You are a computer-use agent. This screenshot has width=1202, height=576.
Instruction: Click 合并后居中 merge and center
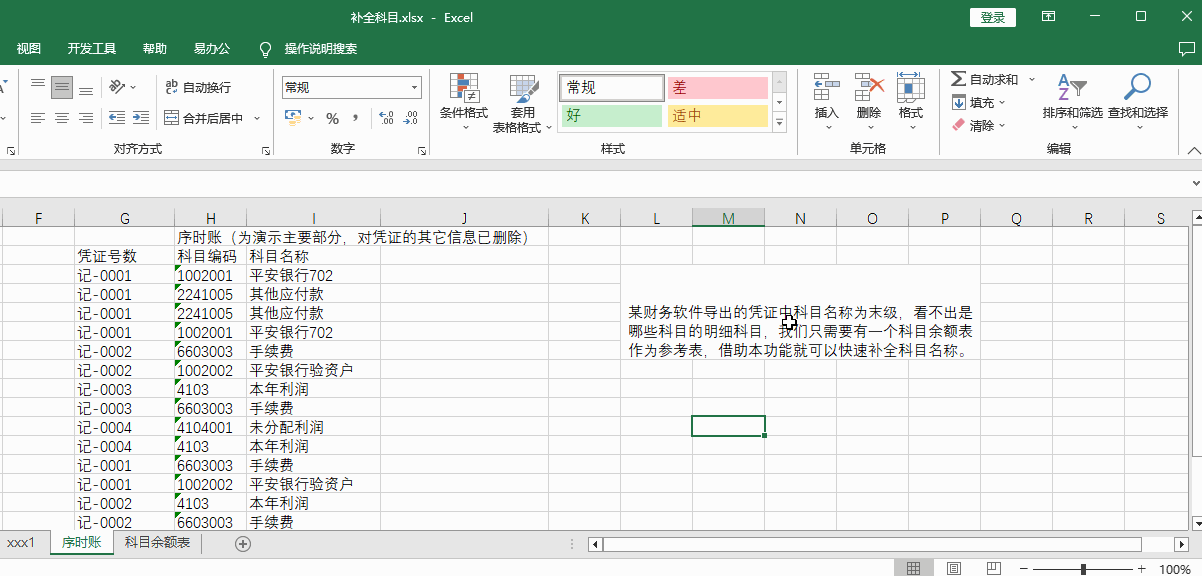(x=204, y=118)
